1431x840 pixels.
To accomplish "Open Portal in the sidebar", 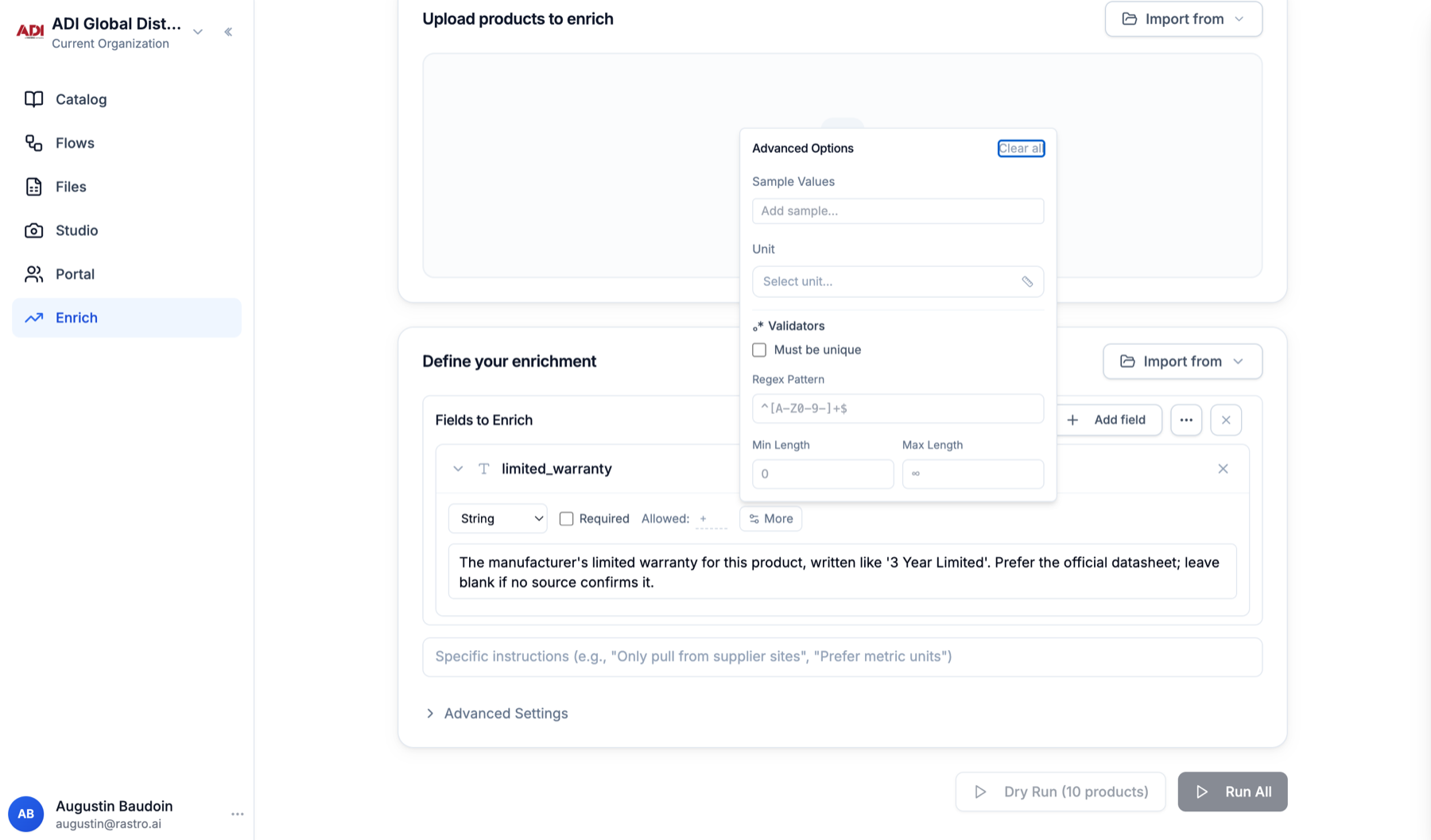I will [x=126, y=274].
